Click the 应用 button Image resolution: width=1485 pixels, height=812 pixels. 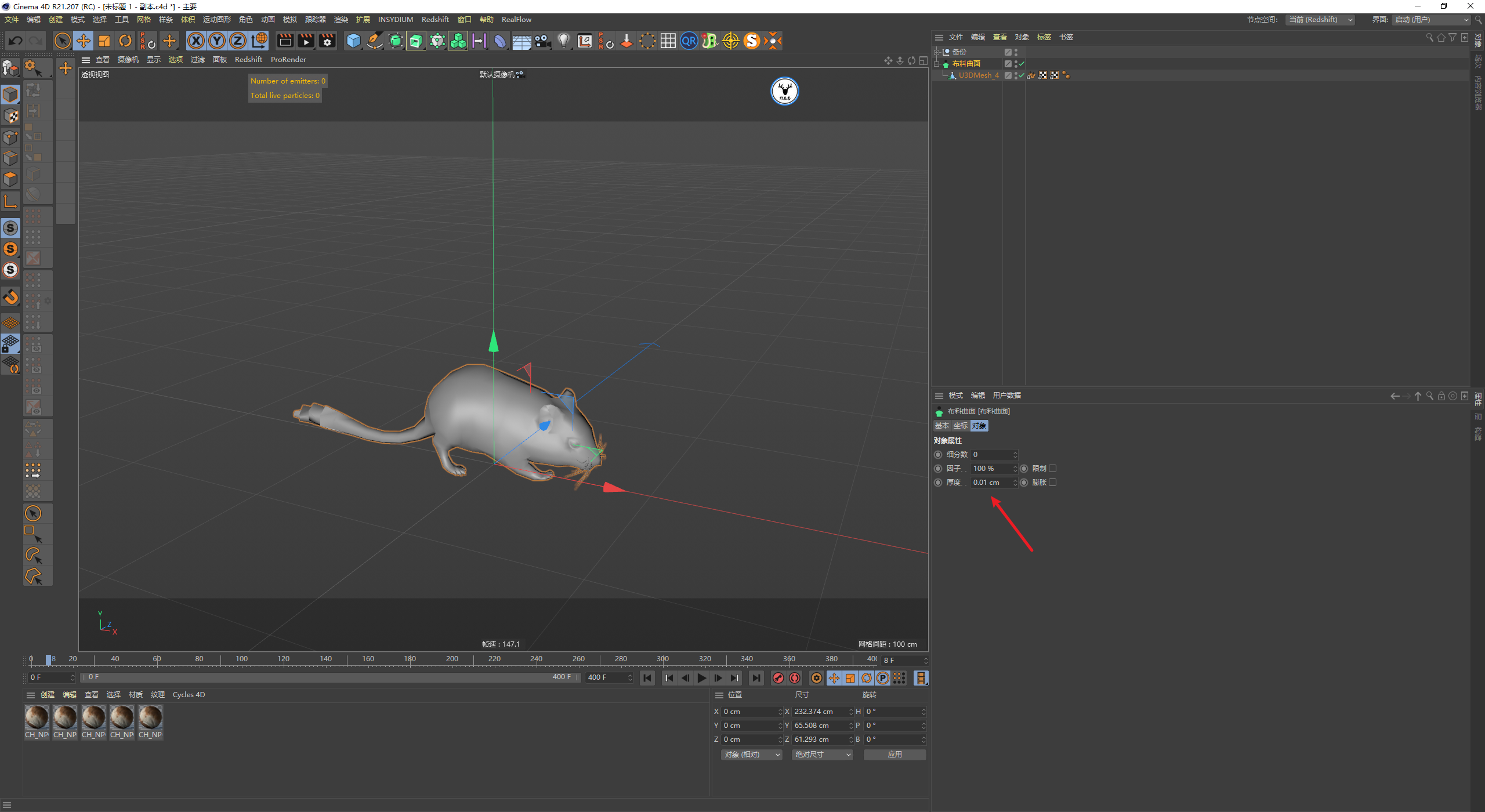(894, 755)
